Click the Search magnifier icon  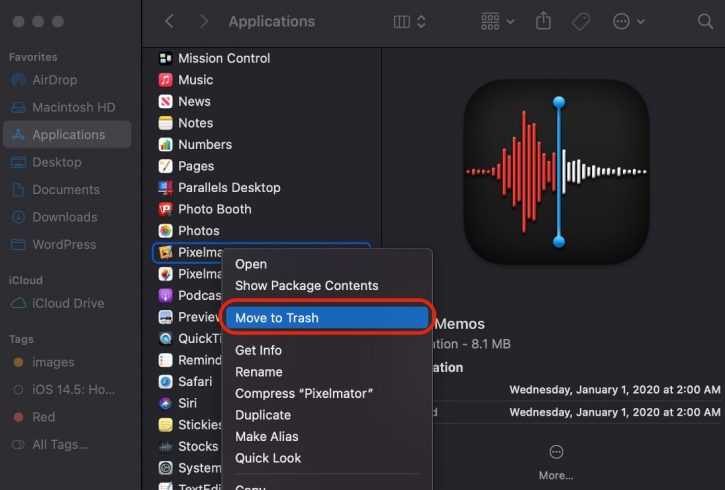tap(705, 21)
